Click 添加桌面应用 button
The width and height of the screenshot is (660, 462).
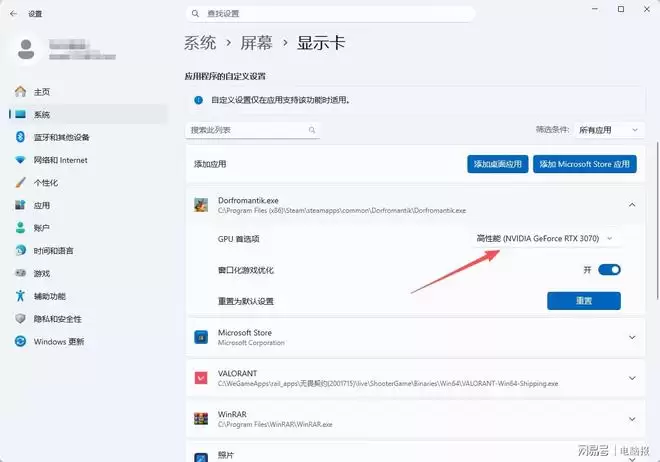point(498,164)
